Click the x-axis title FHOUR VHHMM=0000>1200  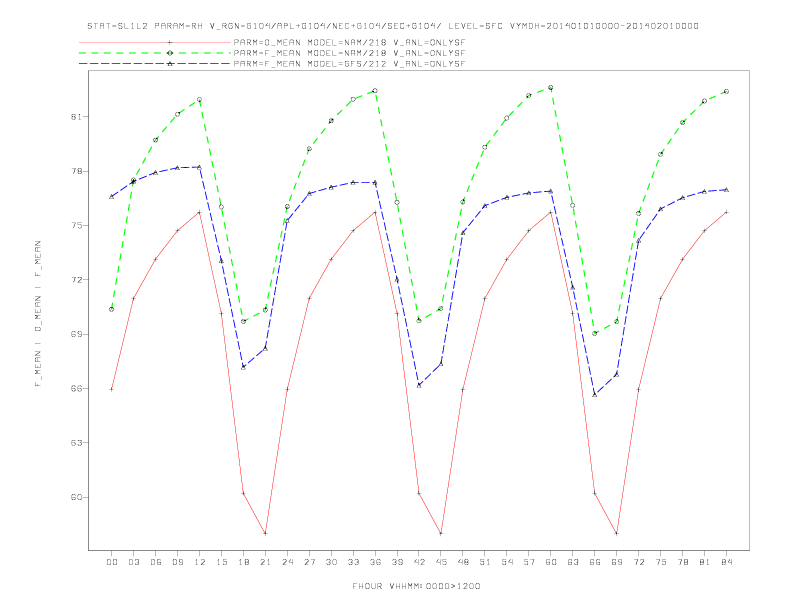pyautogui.click(x=416, y=586)
